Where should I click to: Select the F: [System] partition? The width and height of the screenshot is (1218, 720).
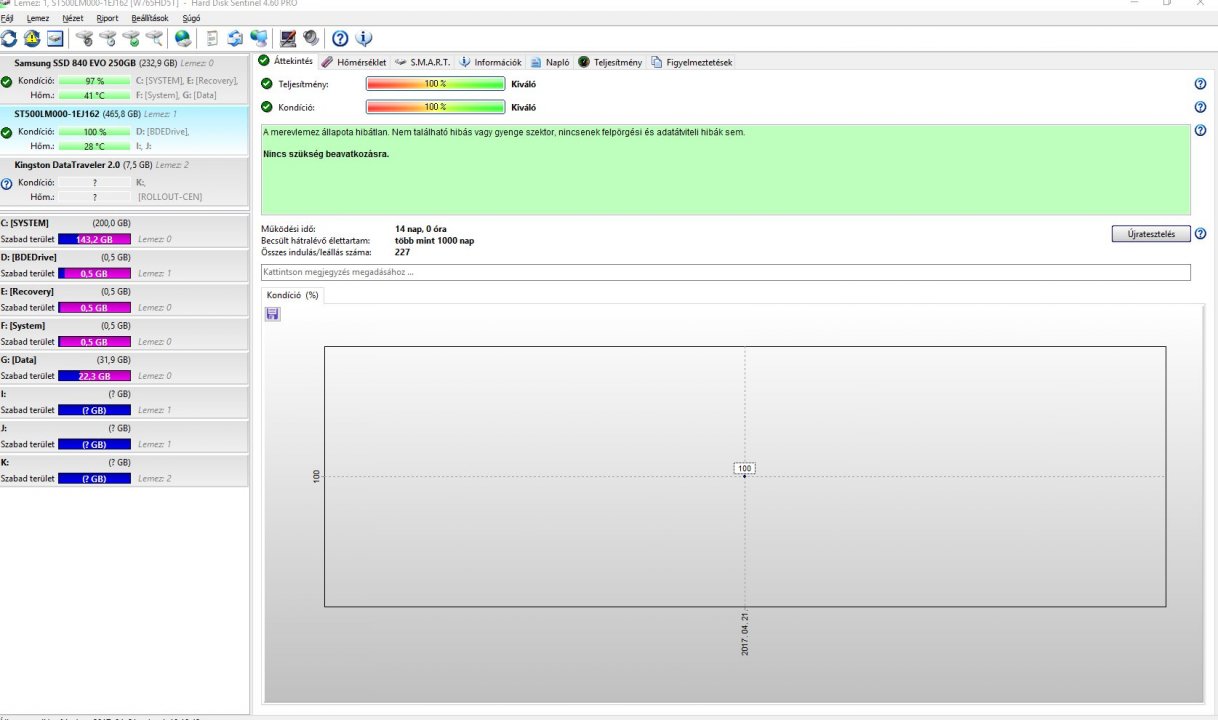pyautogui.click(x=124, y=333)
